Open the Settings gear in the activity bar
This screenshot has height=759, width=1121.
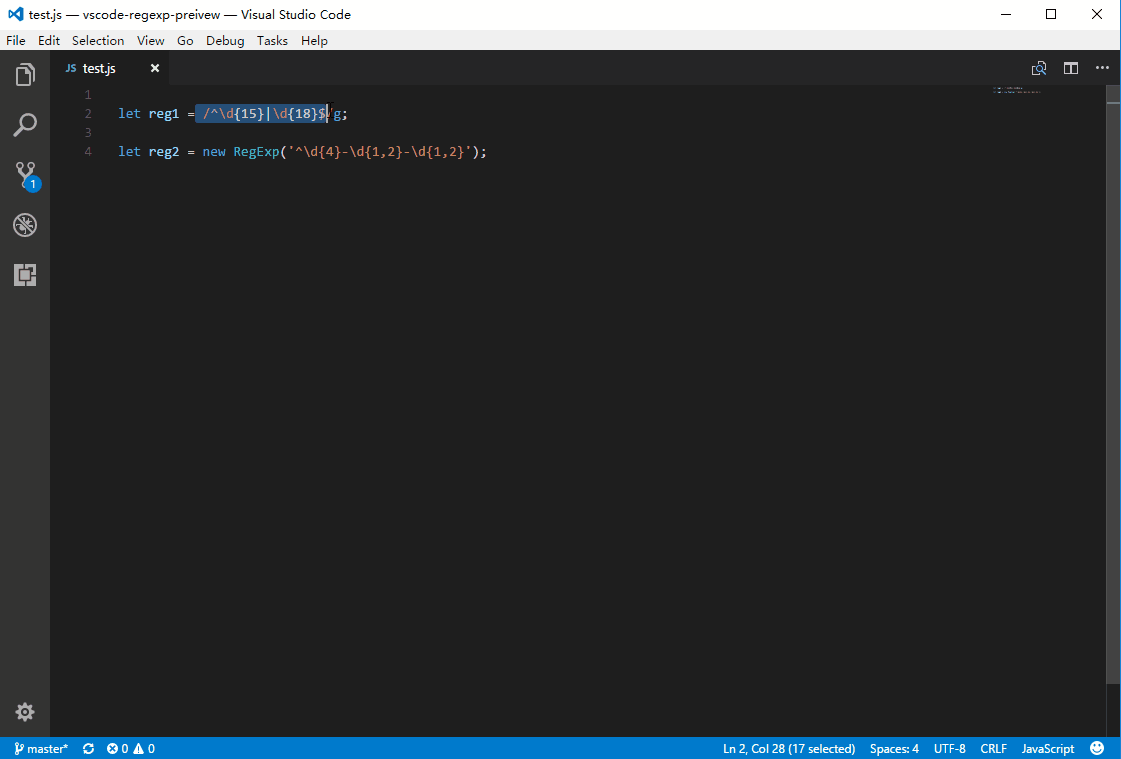(x=25, y=712)
